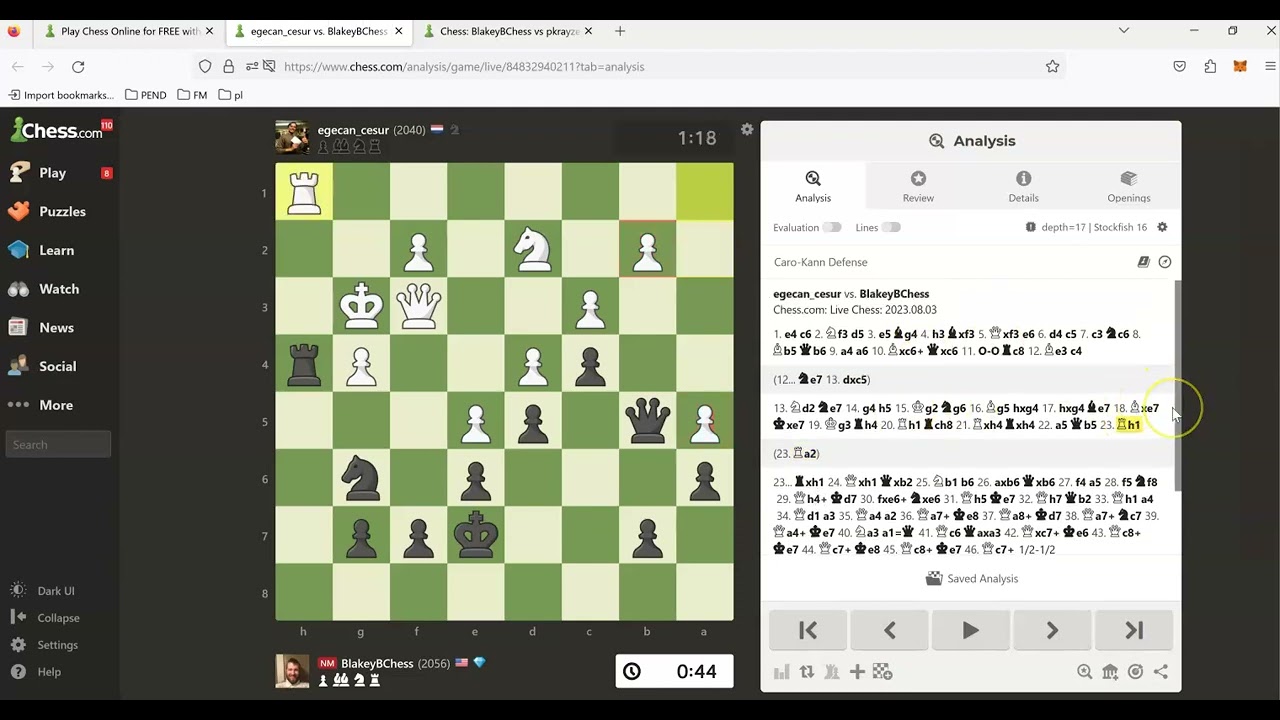
Task: Open the opening explorer compass icon
Action: [x=1165, y=262]
